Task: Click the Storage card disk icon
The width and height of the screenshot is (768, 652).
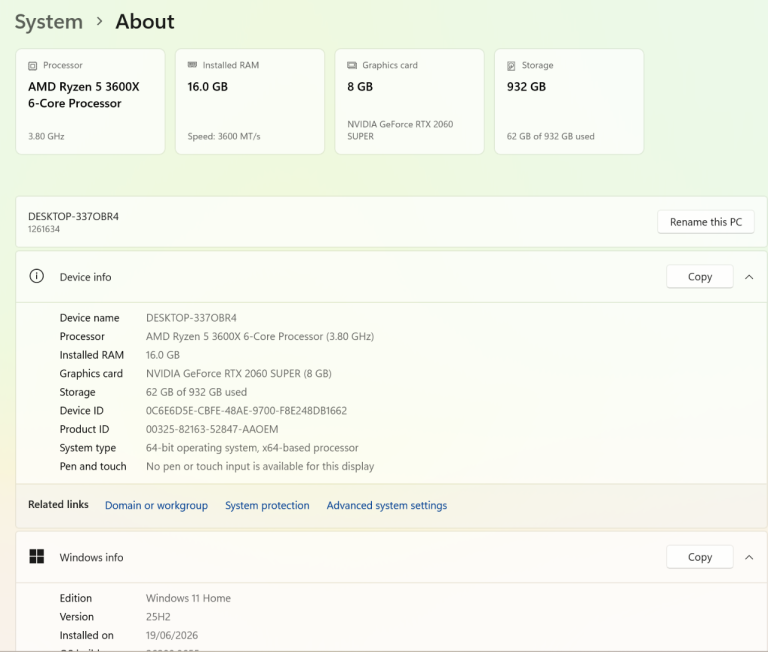Action: [511, 66]
